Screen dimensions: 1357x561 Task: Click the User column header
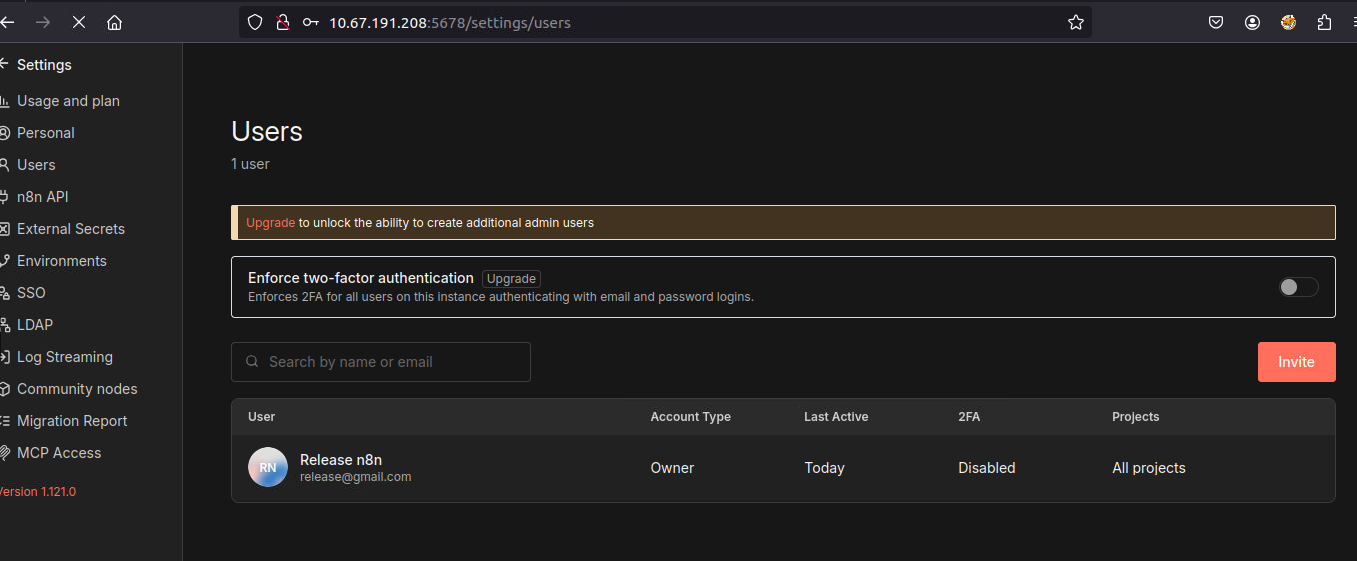point(262,417)
